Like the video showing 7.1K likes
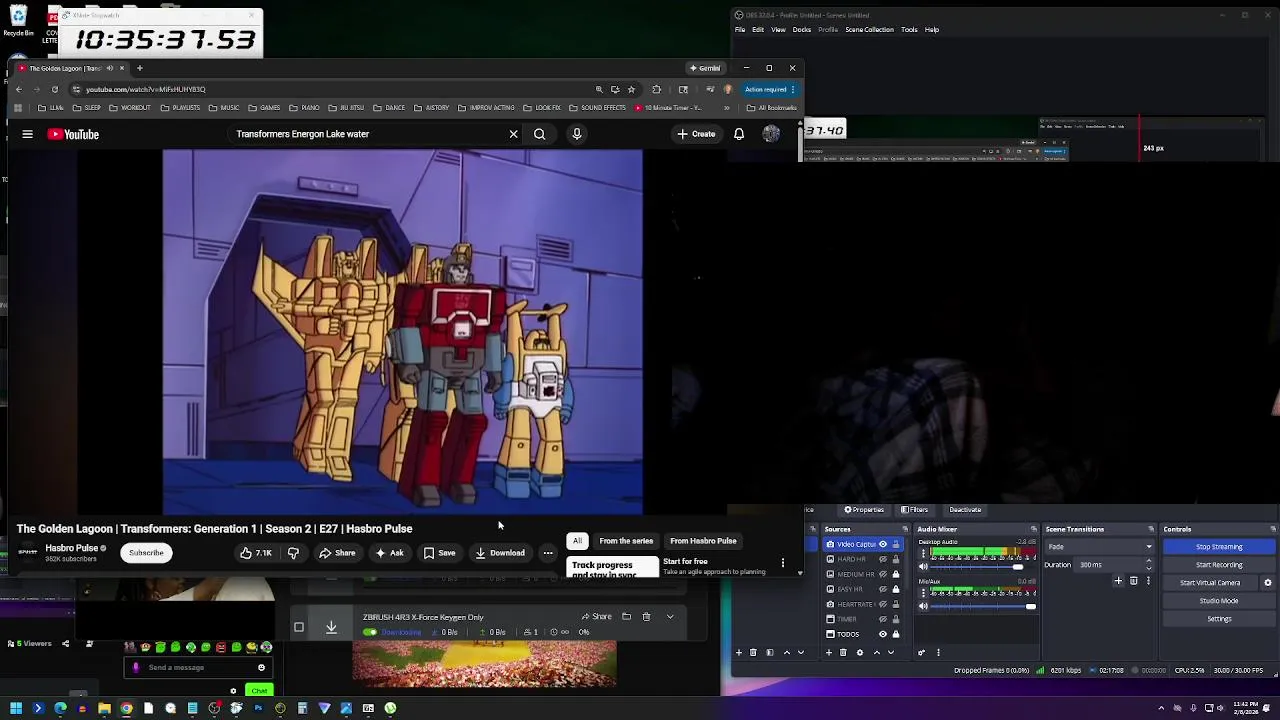Image resolution: width=1280 pixels, height=720 pixels. pos(255,553)
